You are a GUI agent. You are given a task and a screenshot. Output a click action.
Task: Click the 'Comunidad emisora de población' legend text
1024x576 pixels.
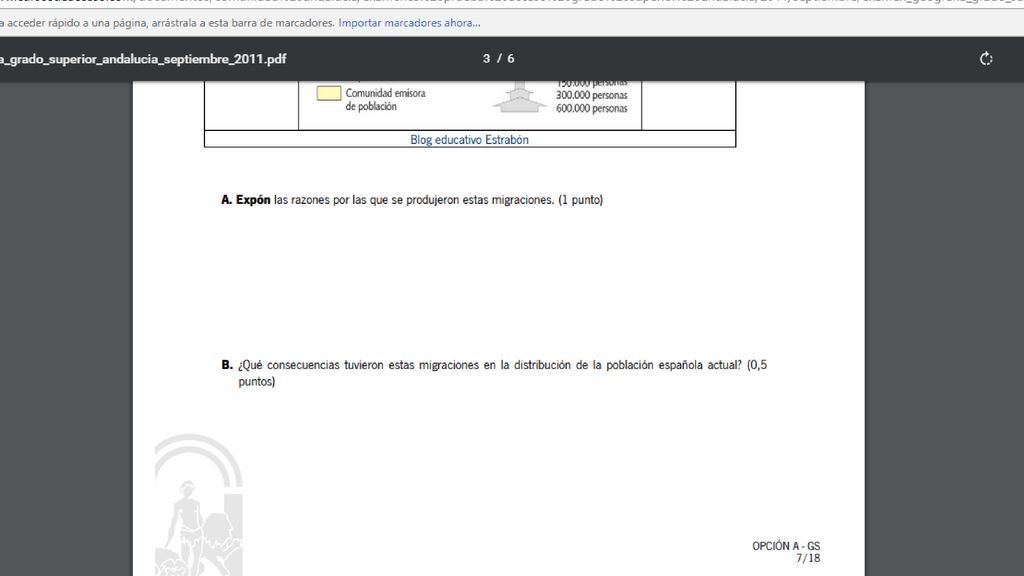pyautogui.click(x=385, y=100)
